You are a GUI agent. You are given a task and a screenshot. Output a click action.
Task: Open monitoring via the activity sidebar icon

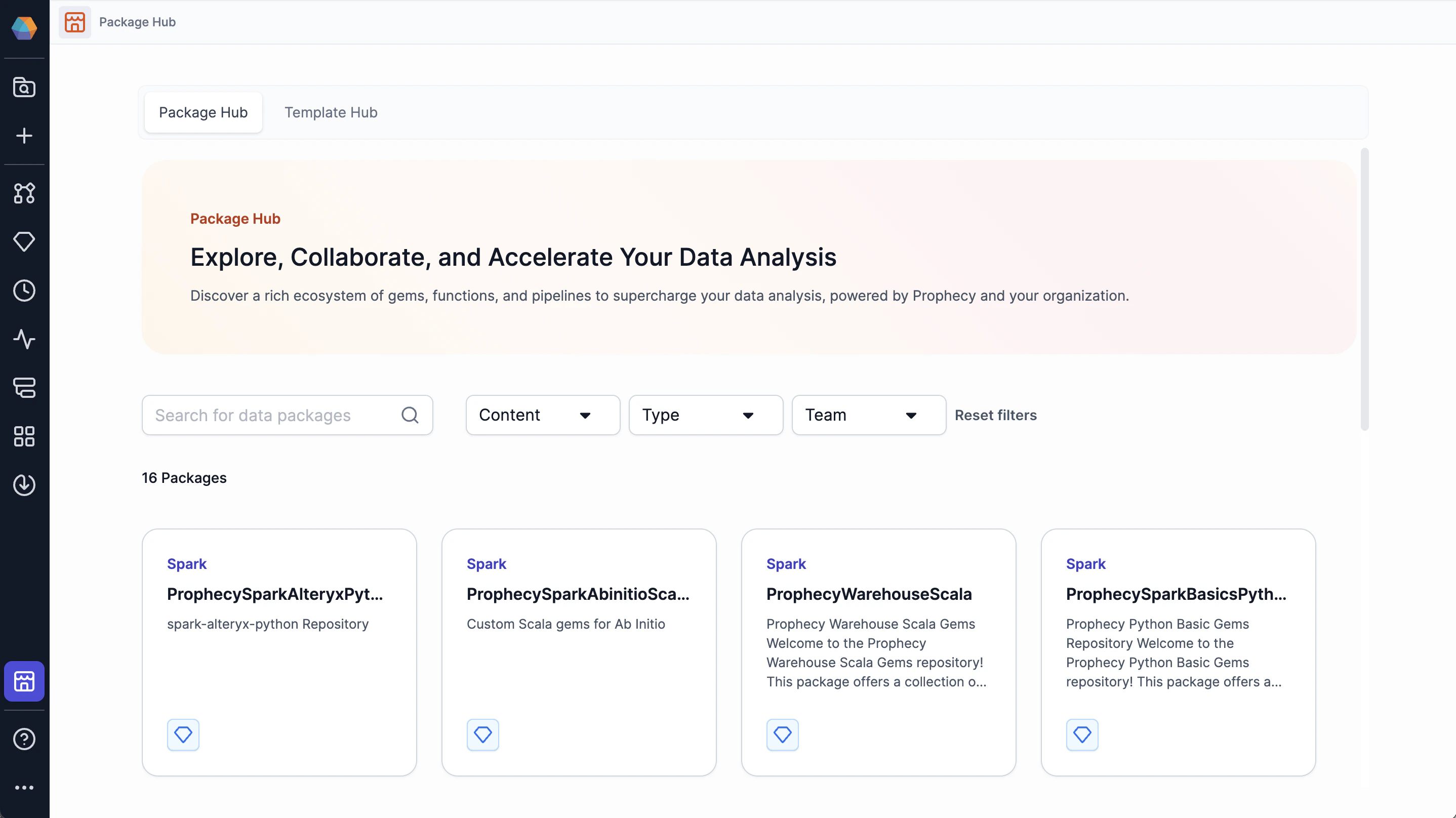[24, 340]
